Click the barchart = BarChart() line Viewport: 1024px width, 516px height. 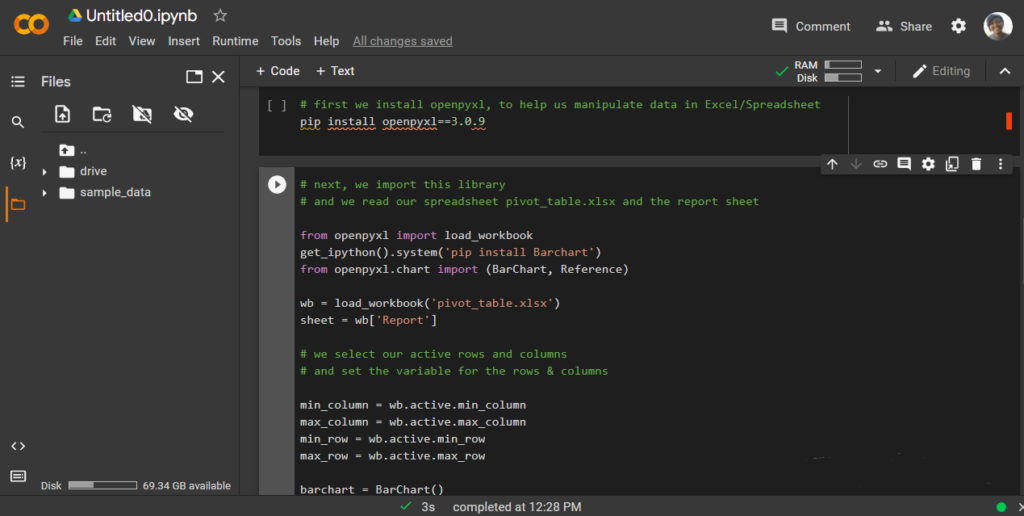pos(372,489)
